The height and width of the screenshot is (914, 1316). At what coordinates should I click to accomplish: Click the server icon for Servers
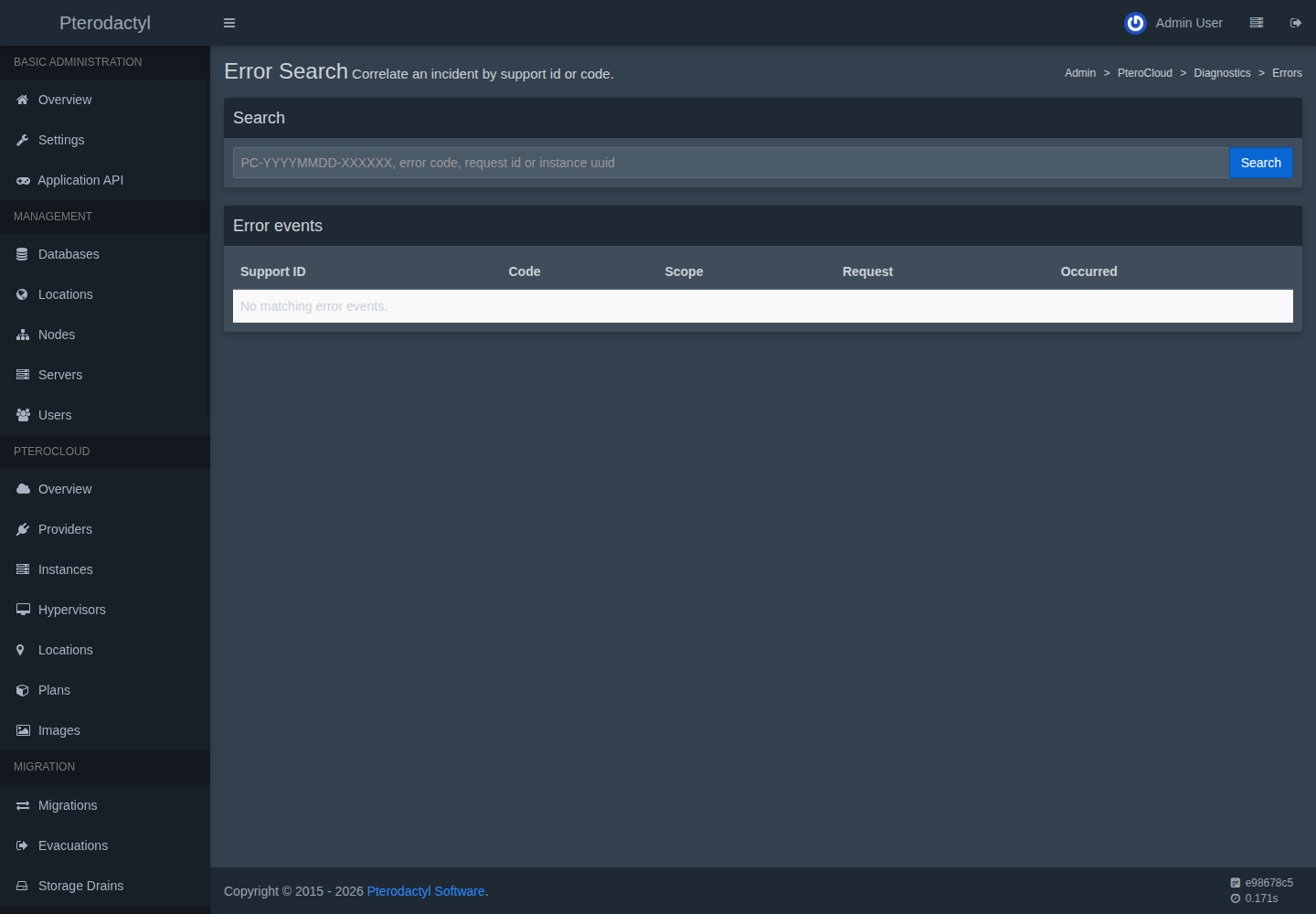point(23,375)
